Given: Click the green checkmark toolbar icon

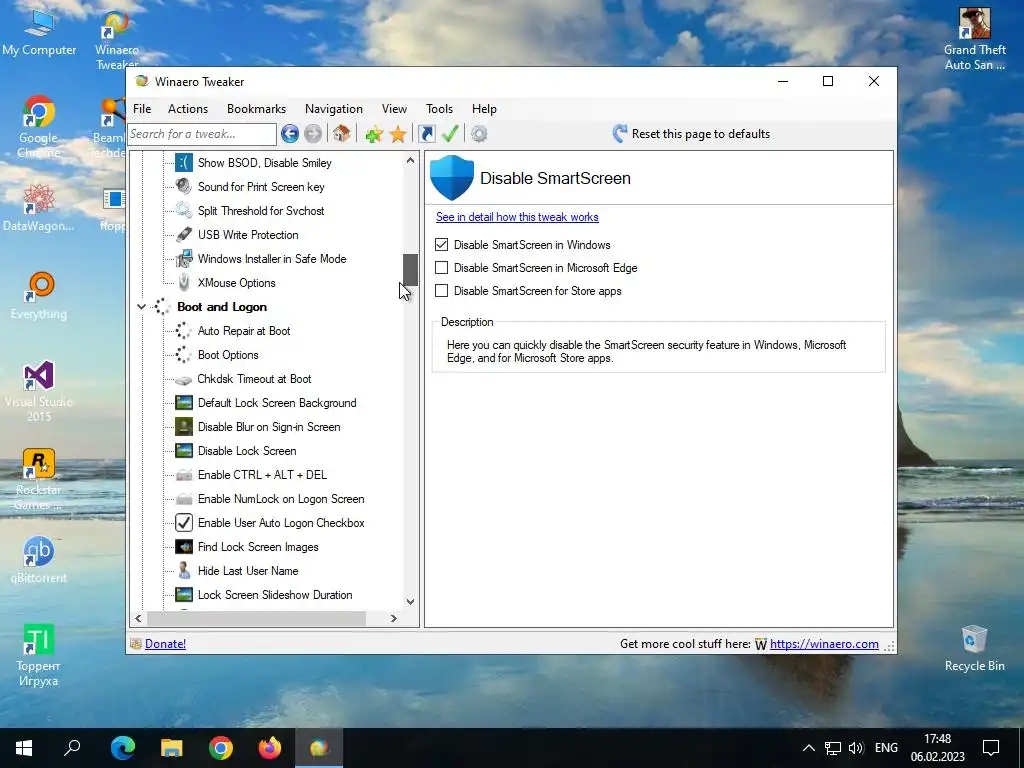Looking at the screenshot, I should pyautogui.click(x=450, y=134).
